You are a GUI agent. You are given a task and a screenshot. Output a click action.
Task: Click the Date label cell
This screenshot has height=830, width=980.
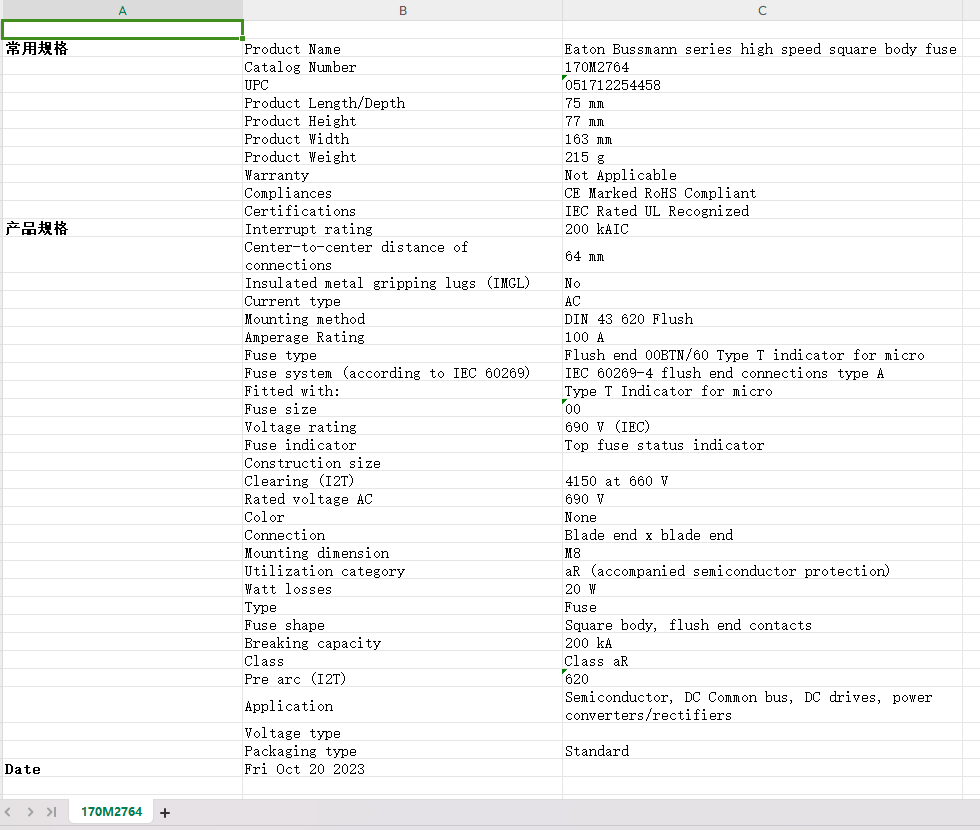tap(122, 769)
